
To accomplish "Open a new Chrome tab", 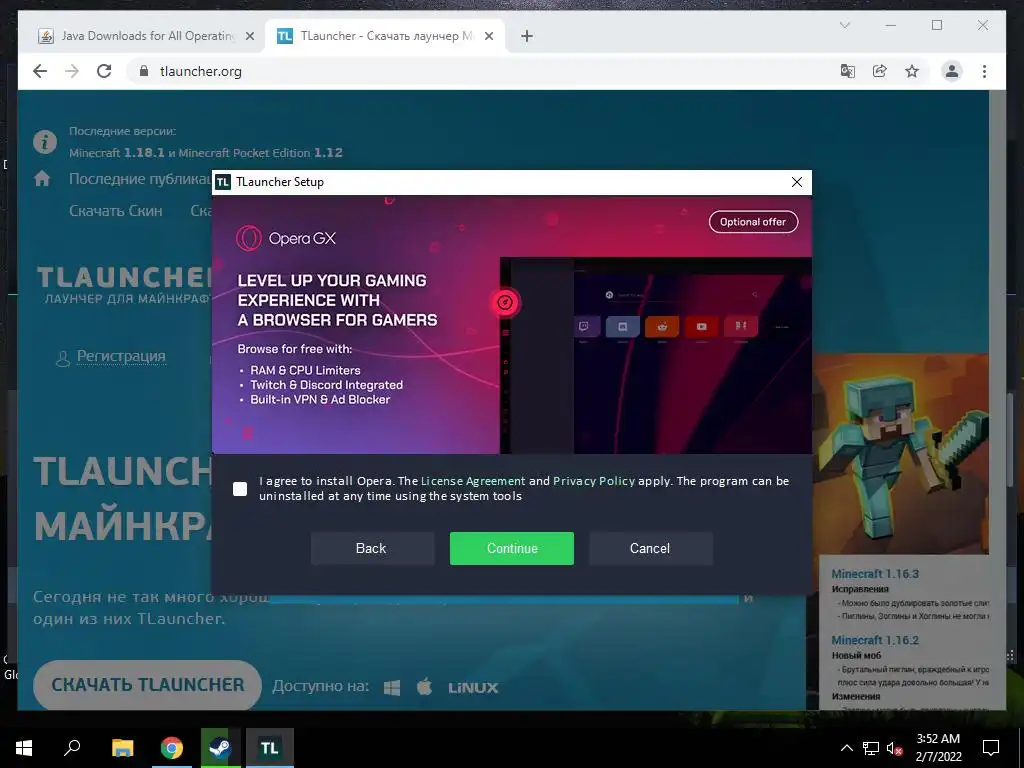I will pyautogui.click(x=527, y=37).
